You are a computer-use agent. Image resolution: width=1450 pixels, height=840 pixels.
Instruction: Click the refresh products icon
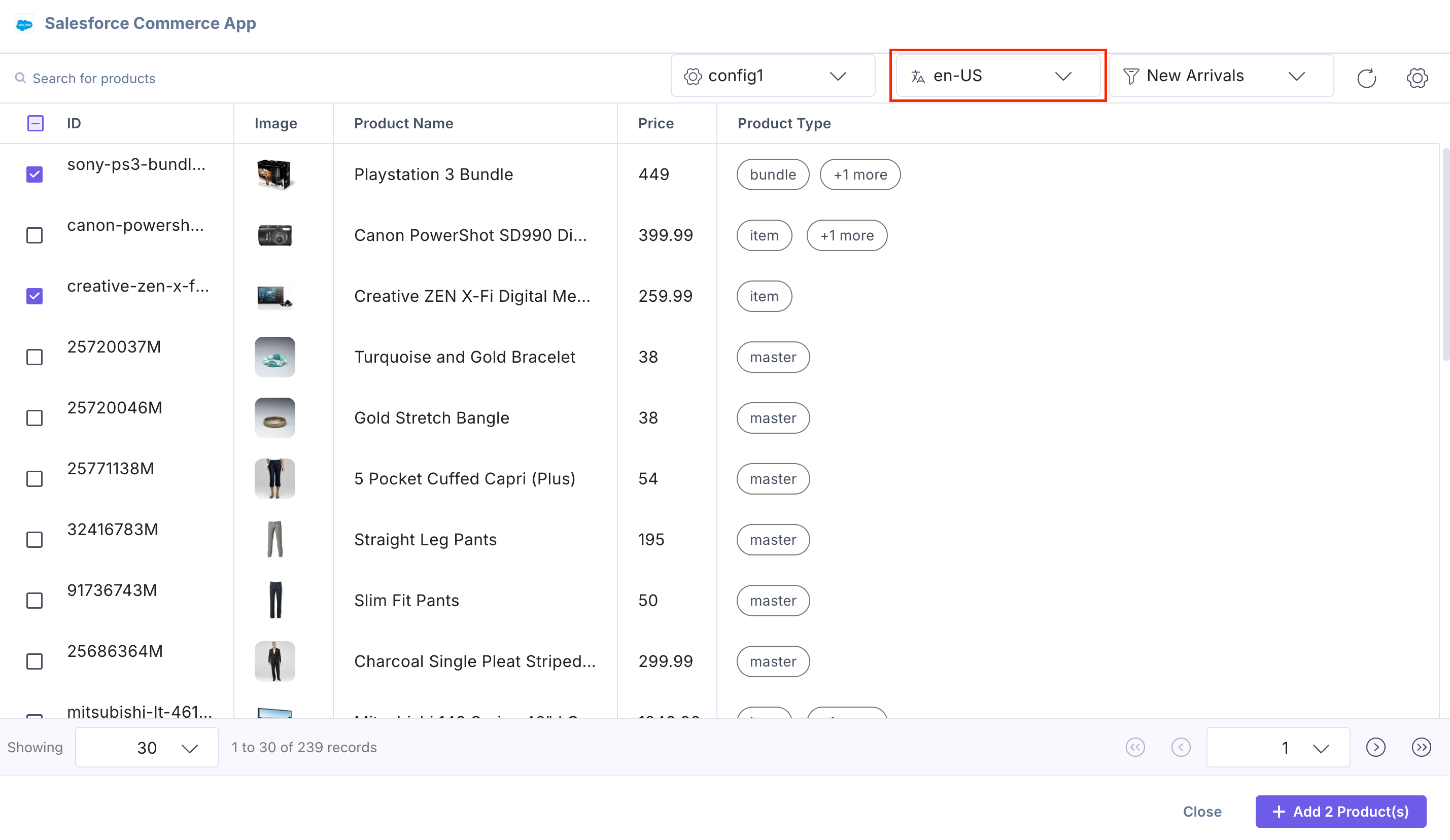pyautogui.click(x=1366, y=78)
